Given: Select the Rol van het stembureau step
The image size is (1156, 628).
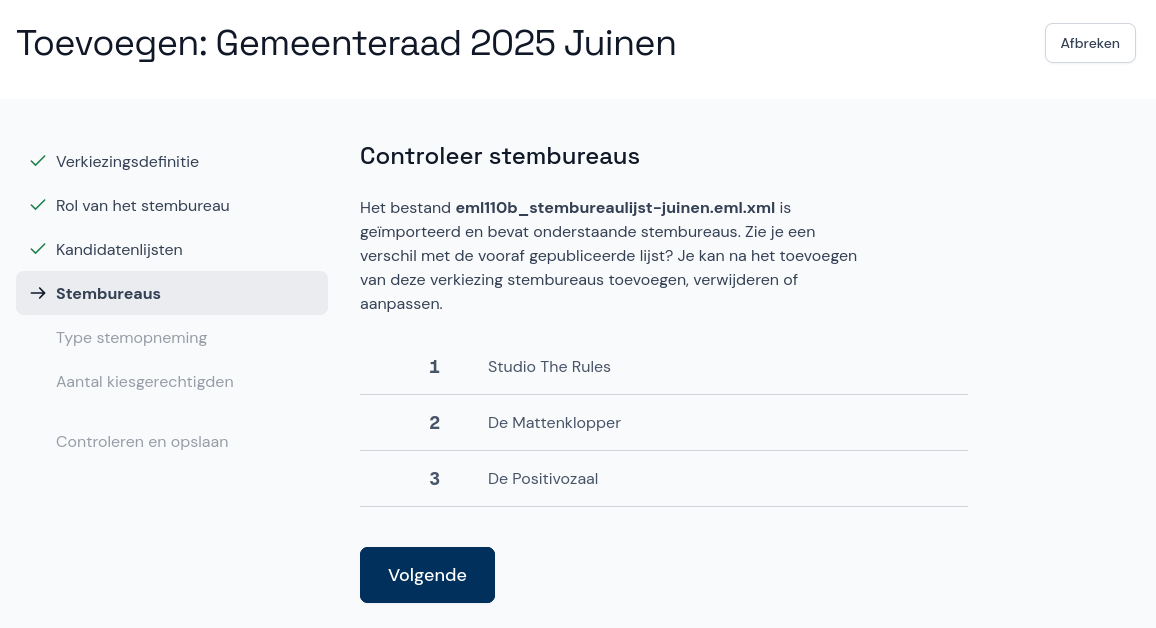Looking at the screenshot, I should (x=143, y=205).
